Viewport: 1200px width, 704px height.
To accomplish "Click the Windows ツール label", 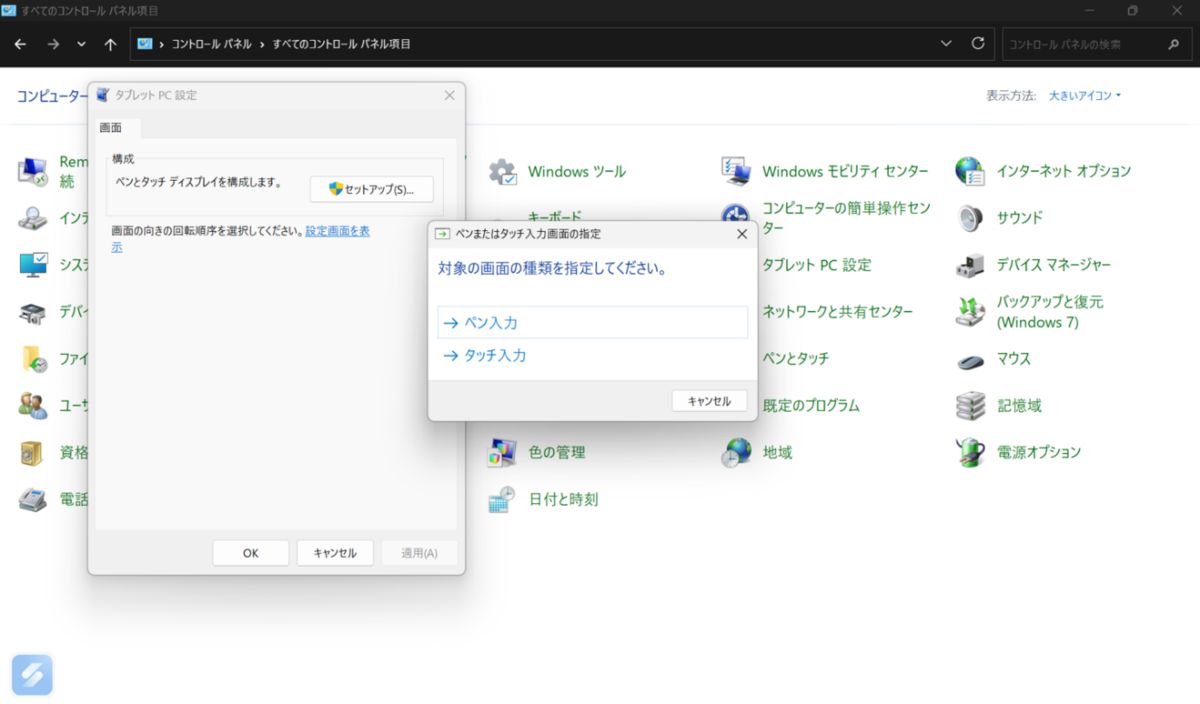I will (x=577, y=171).
